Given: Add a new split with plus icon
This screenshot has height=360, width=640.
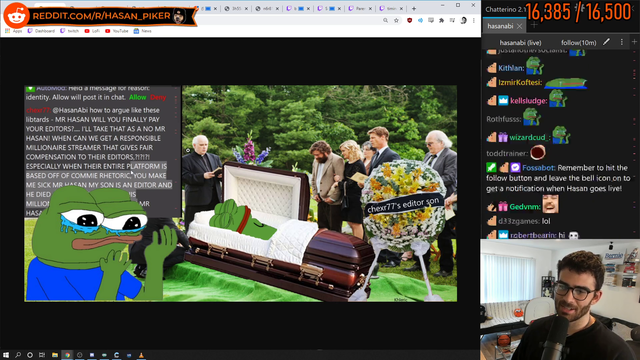Looking at the screenshot, I should (634, 42).
